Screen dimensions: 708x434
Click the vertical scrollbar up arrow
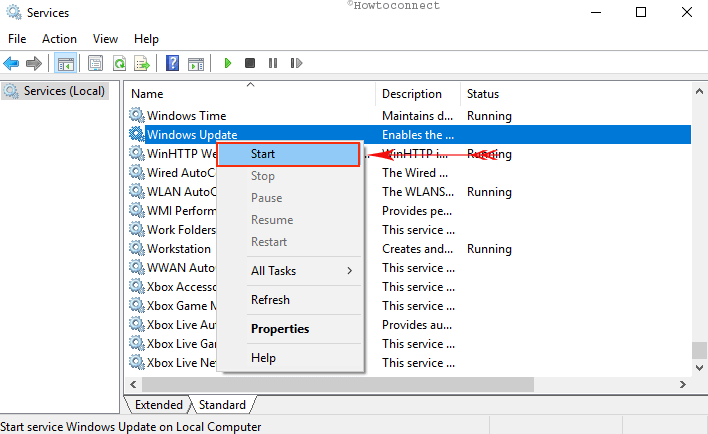point(699,91)
